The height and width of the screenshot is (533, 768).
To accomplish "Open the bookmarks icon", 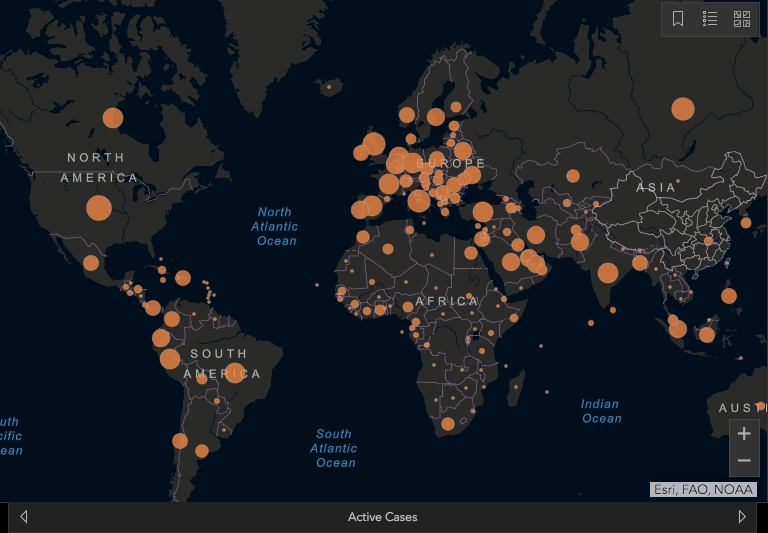I will [x=678, y=19].
